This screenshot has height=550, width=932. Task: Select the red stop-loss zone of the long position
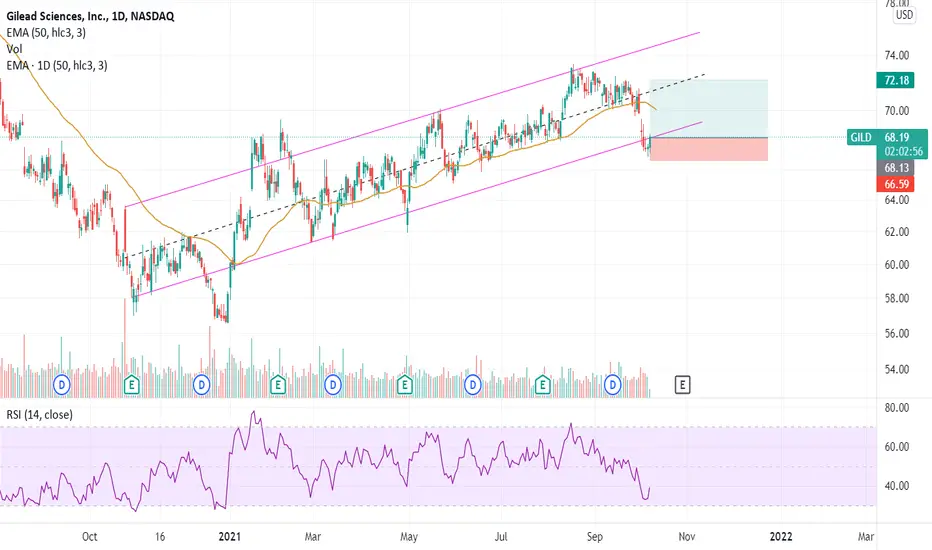point(709,149)
